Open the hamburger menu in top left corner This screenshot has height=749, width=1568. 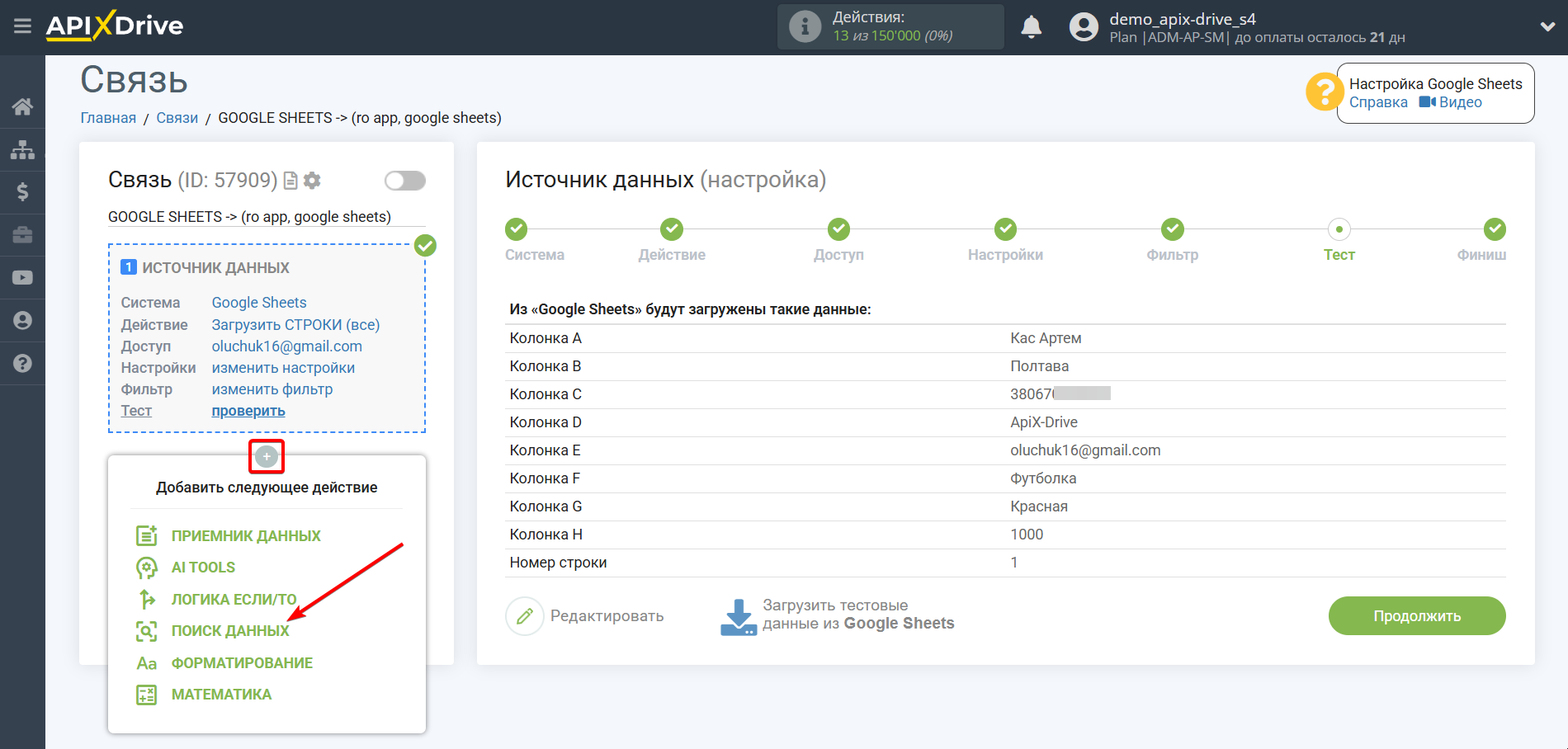pos(22,26)
